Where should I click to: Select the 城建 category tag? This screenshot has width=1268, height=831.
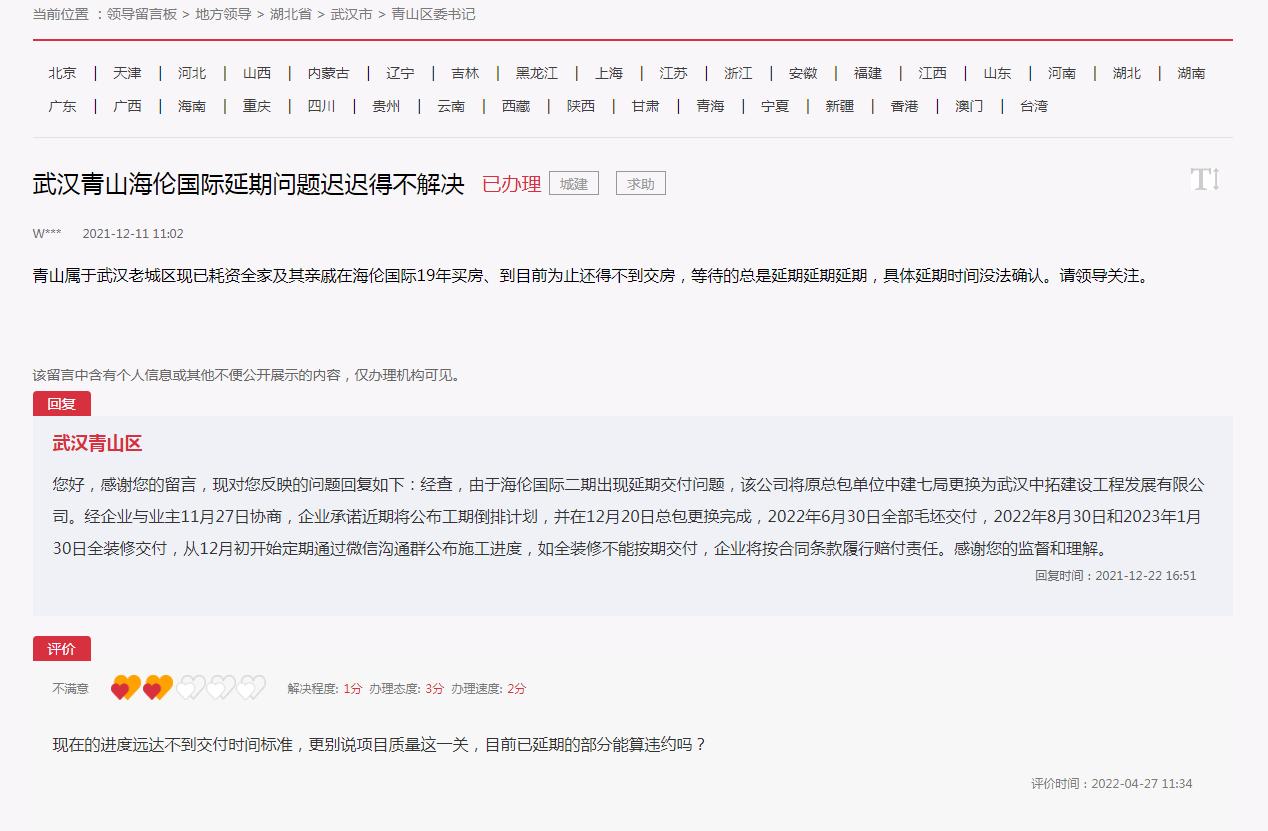point(574,184)
